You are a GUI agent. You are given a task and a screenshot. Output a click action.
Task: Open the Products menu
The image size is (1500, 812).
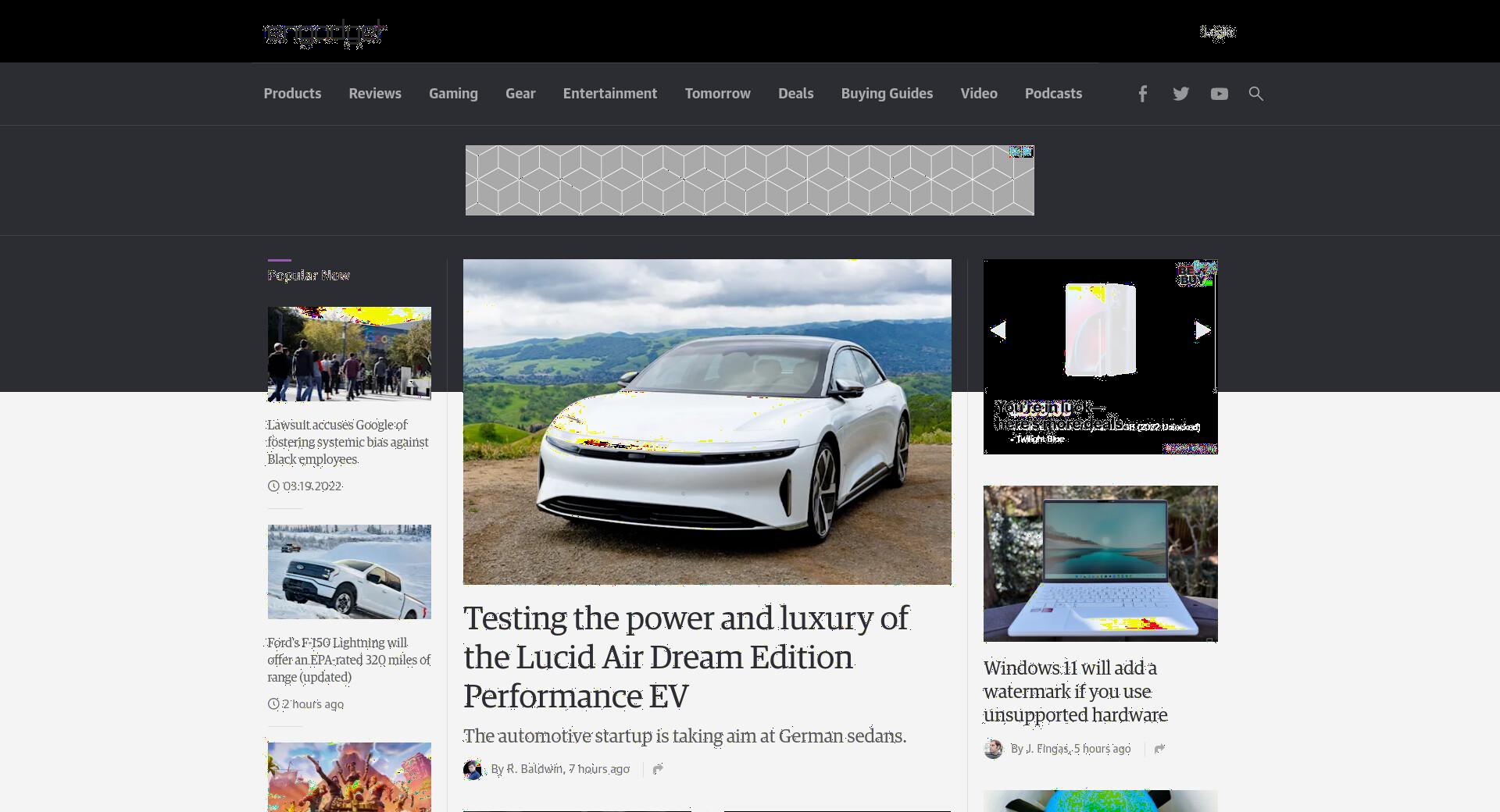[x=292, y=94]
